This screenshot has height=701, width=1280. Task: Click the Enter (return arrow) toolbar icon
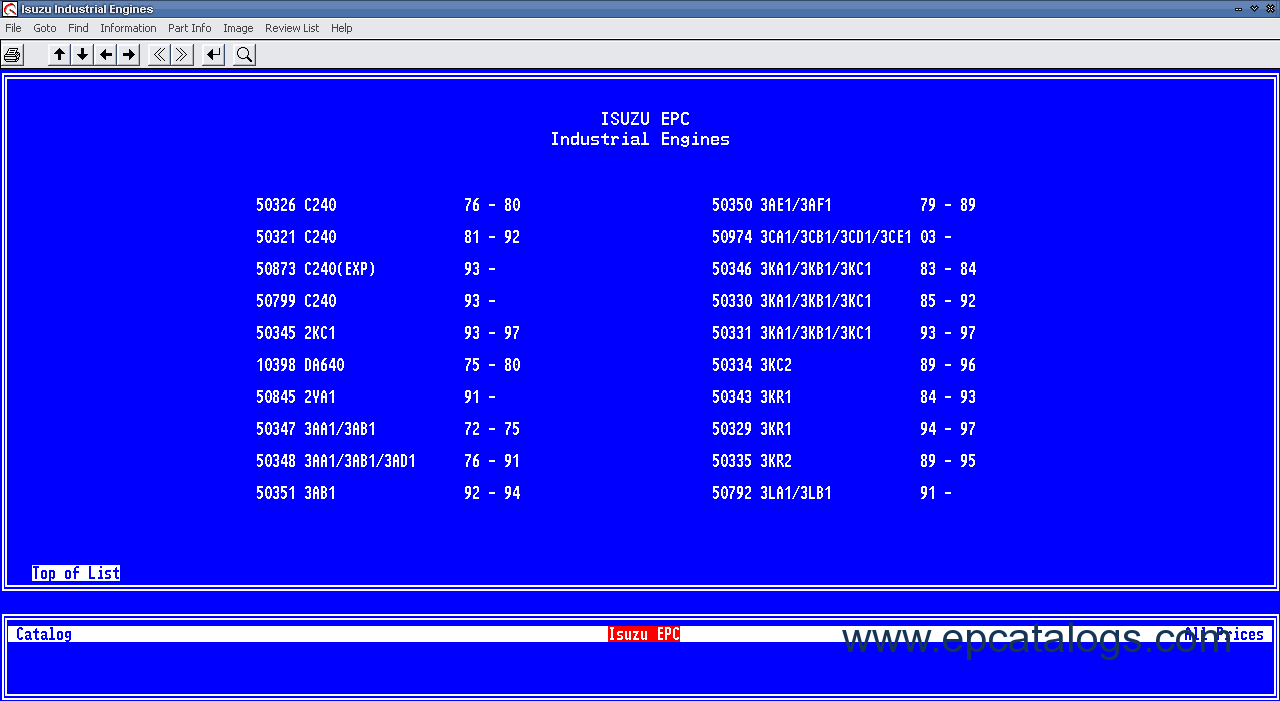click(x=213, y=55)
